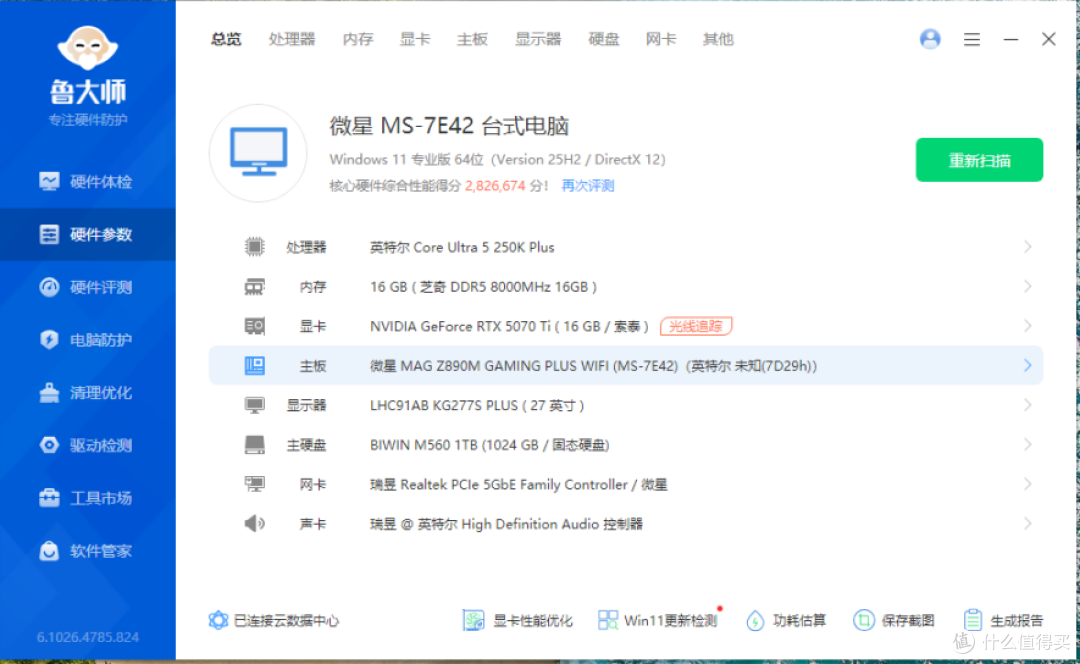
Task: Click NVIDIA GeForce RTX 5070 Ti text
Action: [510, 326]
